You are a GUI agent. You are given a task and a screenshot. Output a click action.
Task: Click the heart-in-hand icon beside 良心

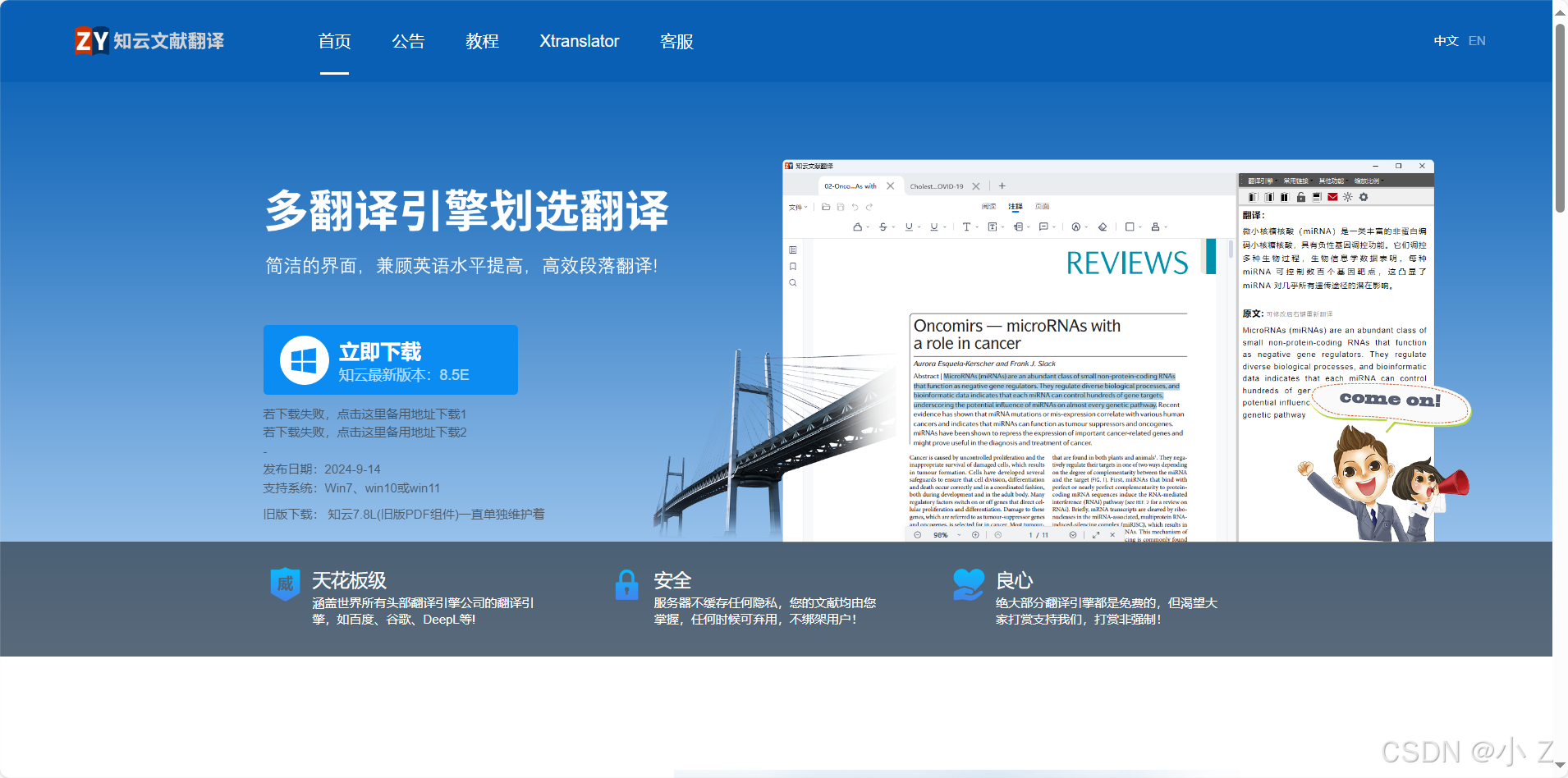coord(969,584)
